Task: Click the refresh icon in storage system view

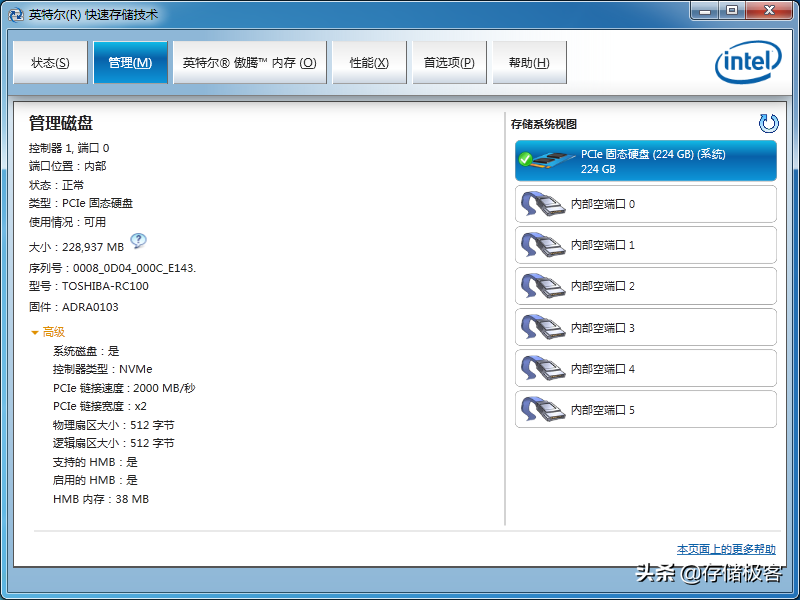Action: [x=768, y=123]
